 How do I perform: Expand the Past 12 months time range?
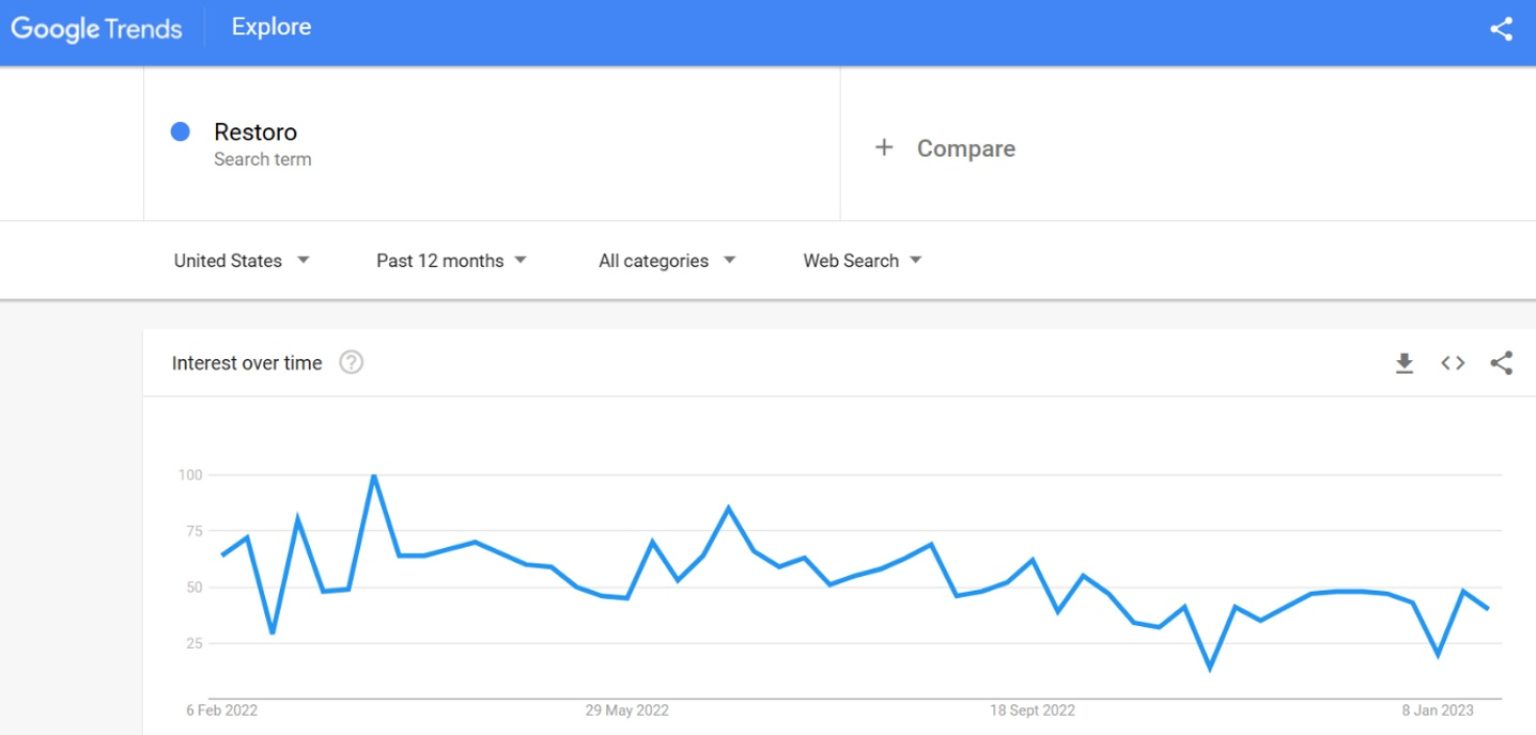coord(451,261)
